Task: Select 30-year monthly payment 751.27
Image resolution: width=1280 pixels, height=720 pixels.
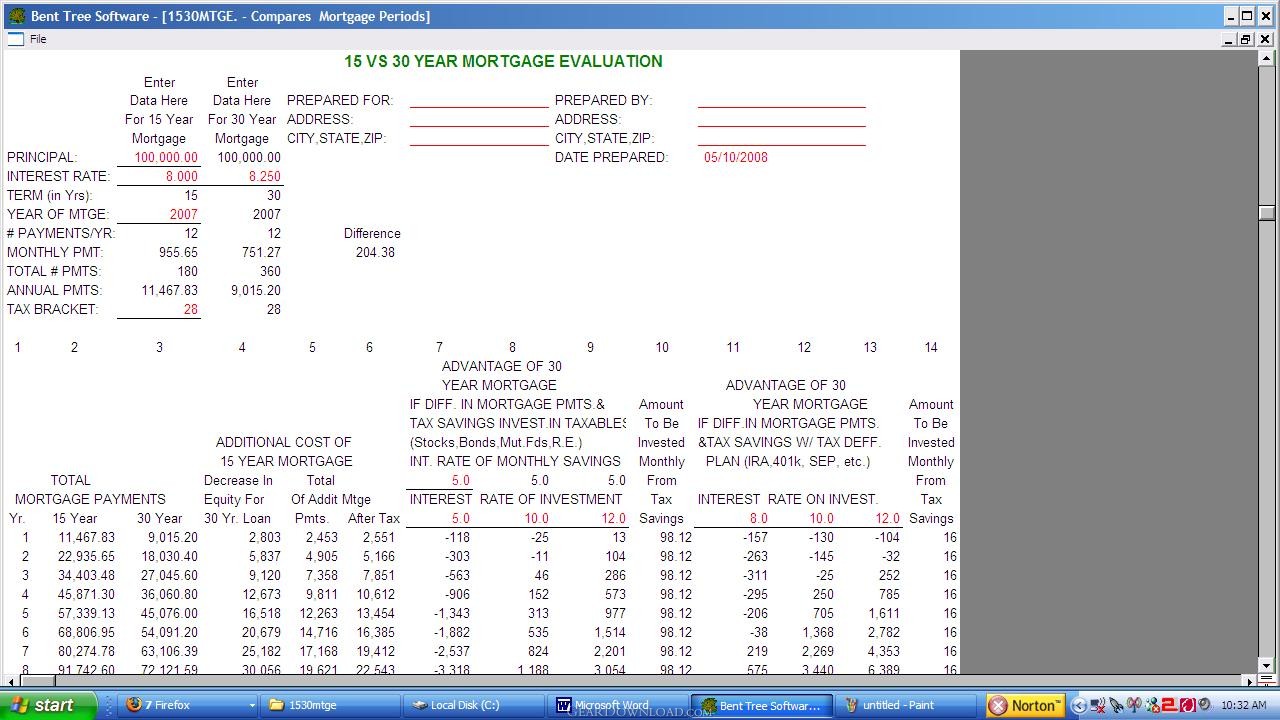Action: (261, 252)
